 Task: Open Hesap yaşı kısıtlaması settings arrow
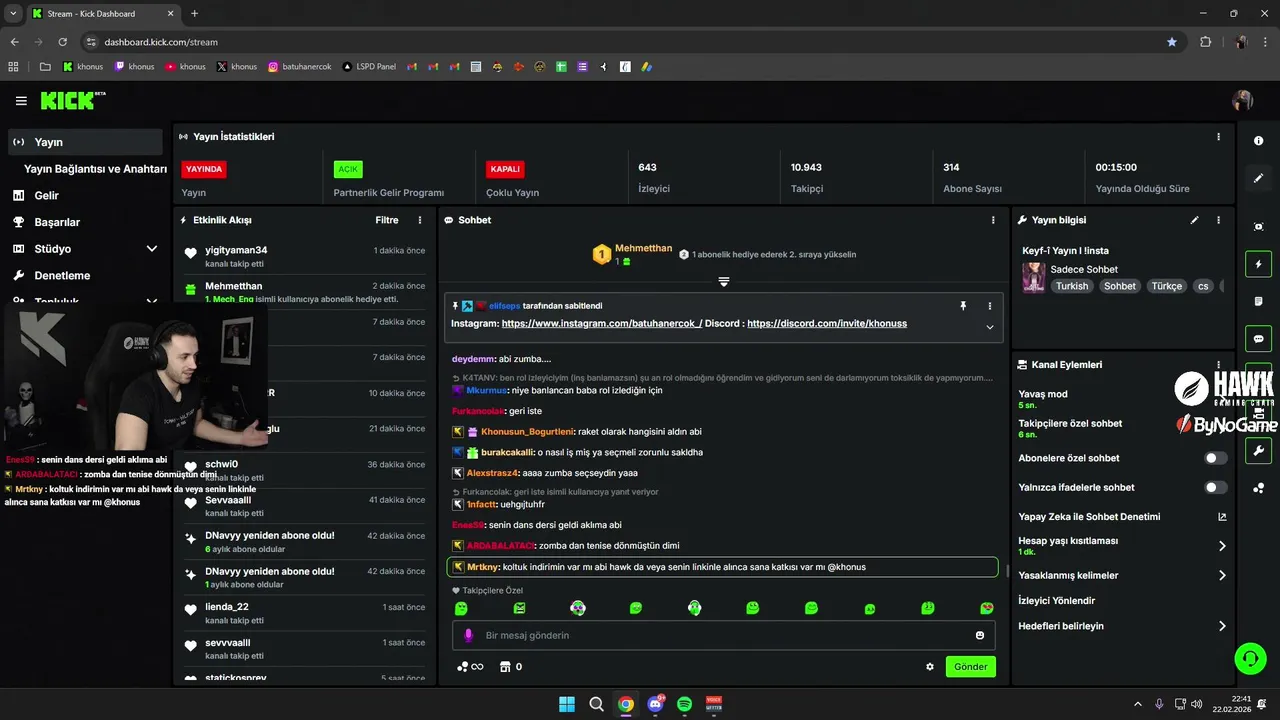pyautogui.click(x=1222, y=546)
